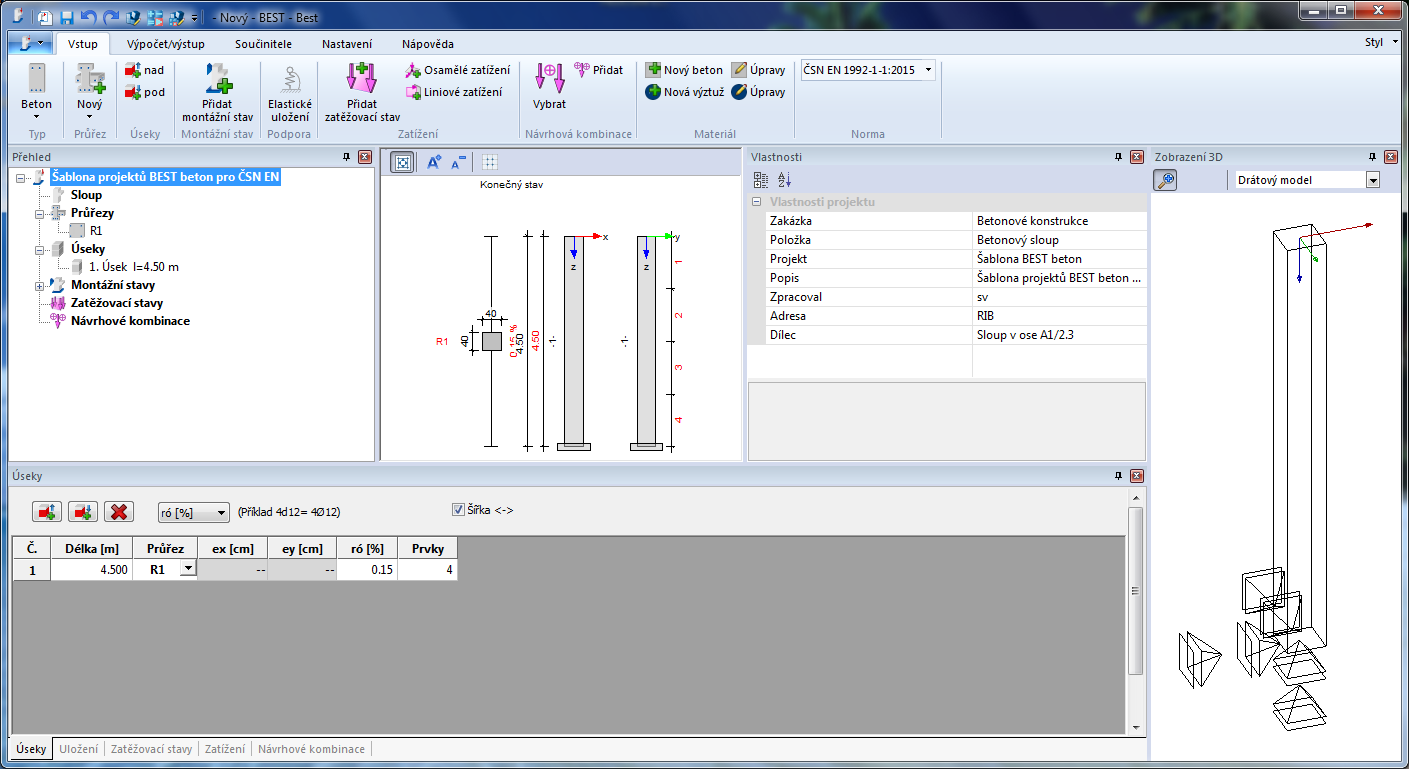
Task: Switch to the Uložení bottom tab
Action: point(78,749)
